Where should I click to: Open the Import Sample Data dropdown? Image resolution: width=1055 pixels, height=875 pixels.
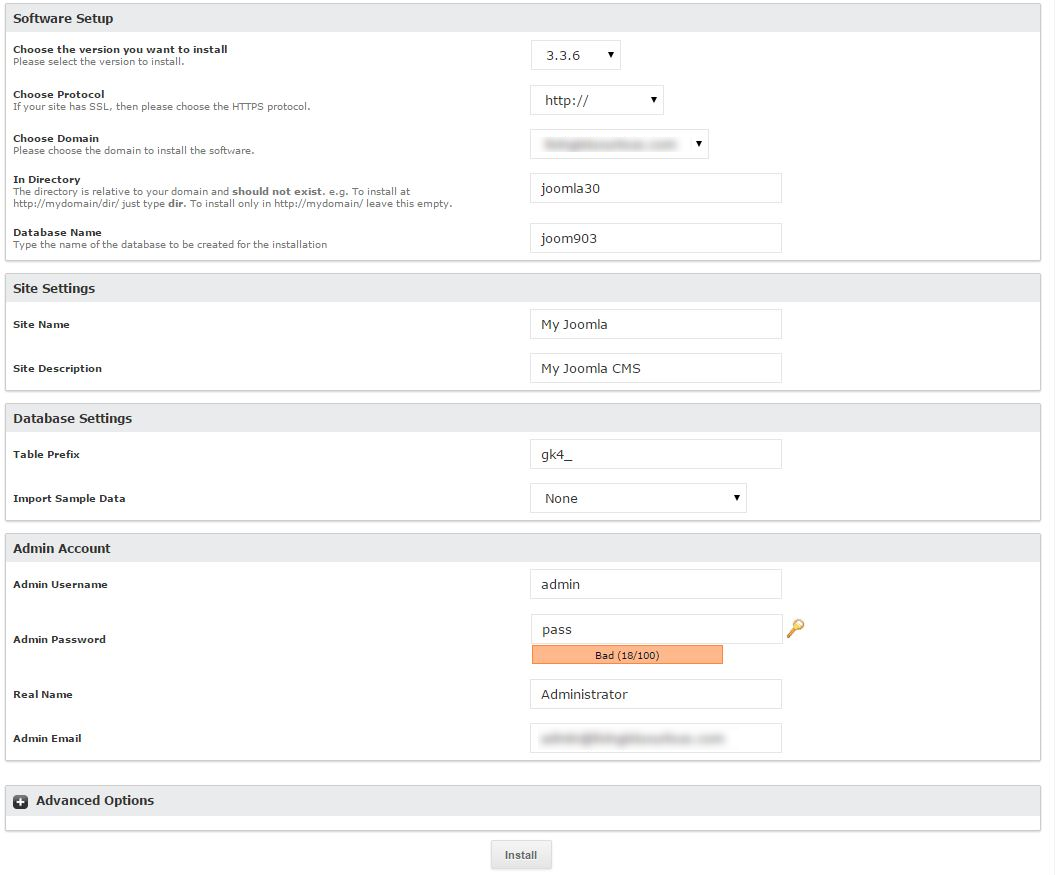tap(637, 498)
